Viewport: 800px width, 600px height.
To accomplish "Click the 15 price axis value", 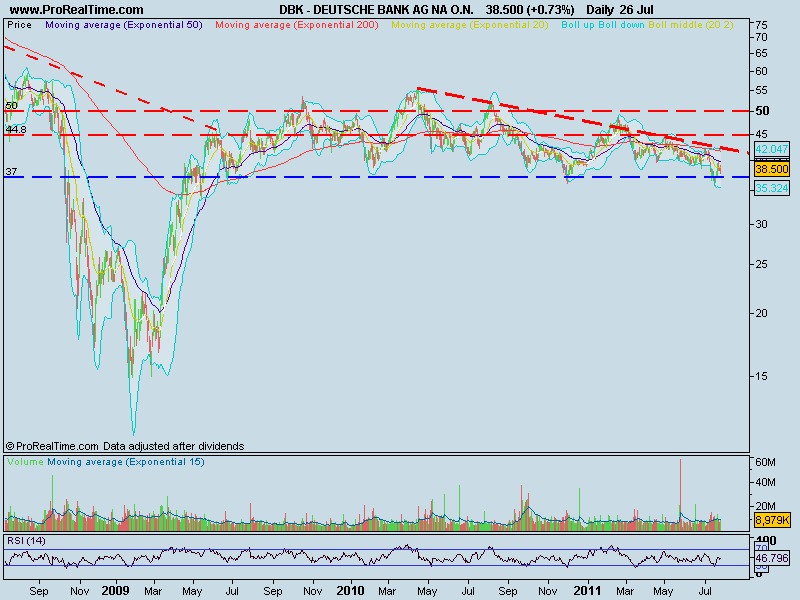I will pyautogui.click(x=761, y=376).
